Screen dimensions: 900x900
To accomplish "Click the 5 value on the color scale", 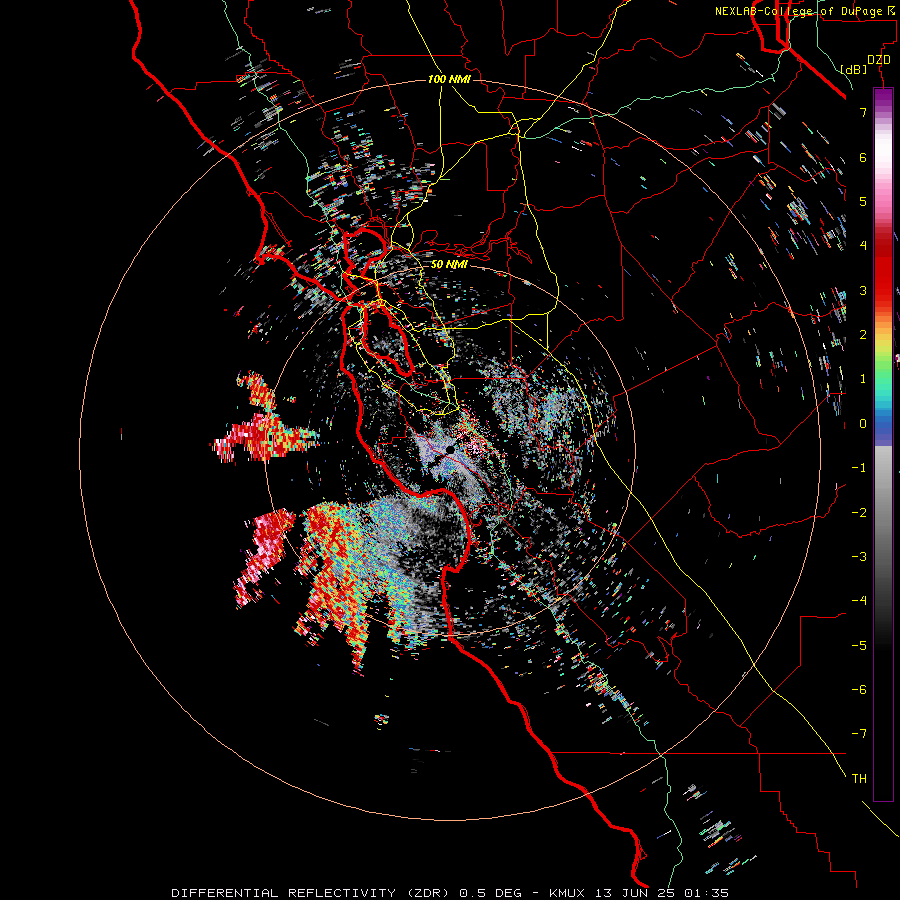I will [863, 201].
